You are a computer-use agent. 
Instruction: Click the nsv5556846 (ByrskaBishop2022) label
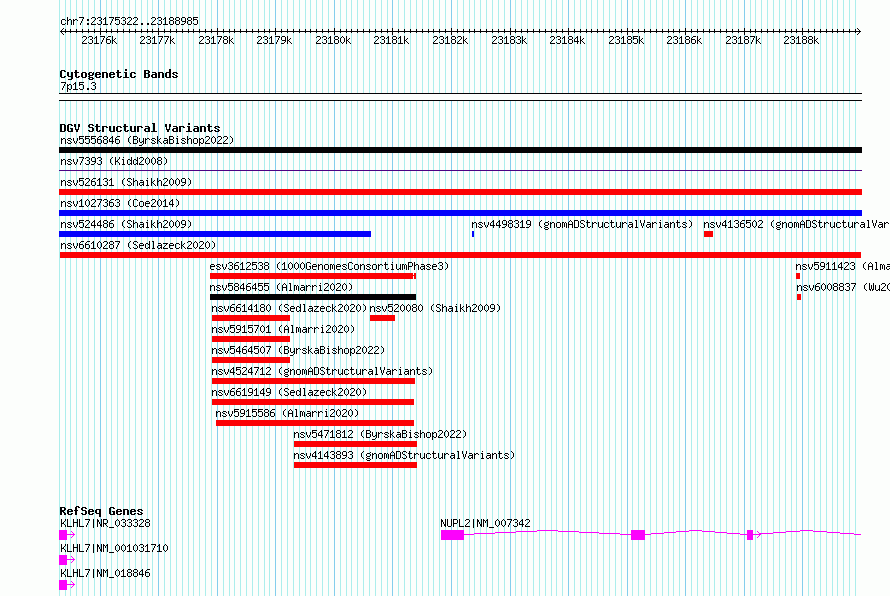click(x=147, y=140)
